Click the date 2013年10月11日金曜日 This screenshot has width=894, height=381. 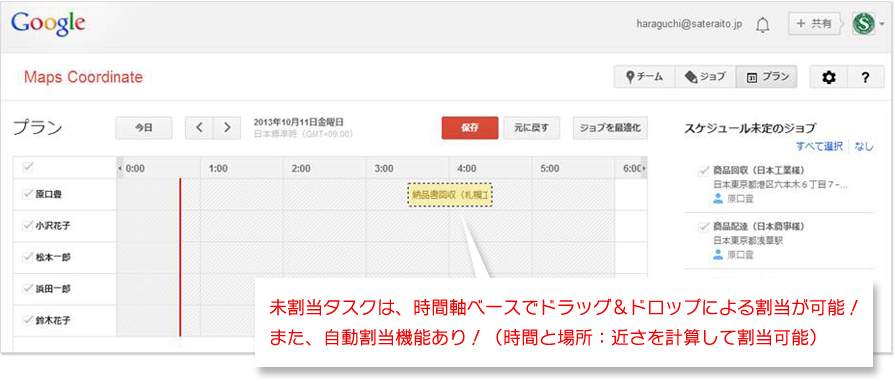pos(299,123)
